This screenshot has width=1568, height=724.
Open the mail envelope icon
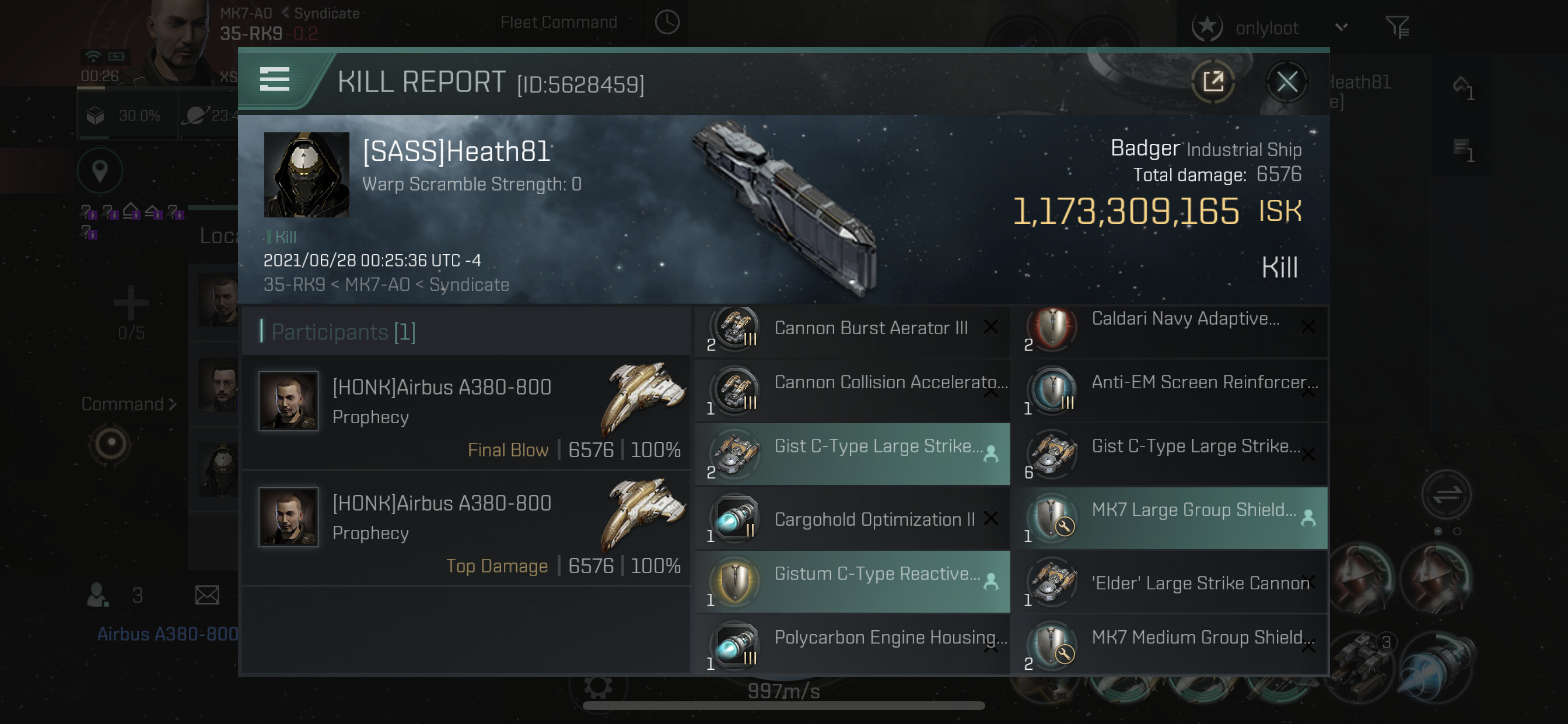pyautogui.click(x=207, y=595)
